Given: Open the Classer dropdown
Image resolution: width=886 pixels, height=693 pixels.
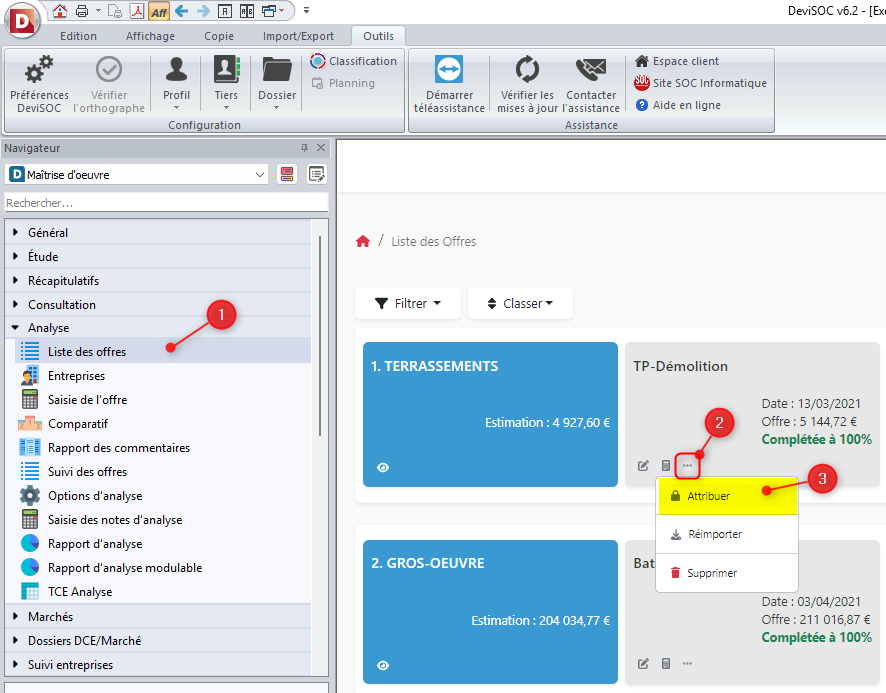Looking at the screenshot, I should pyautogui.click(x=519, y=303).
